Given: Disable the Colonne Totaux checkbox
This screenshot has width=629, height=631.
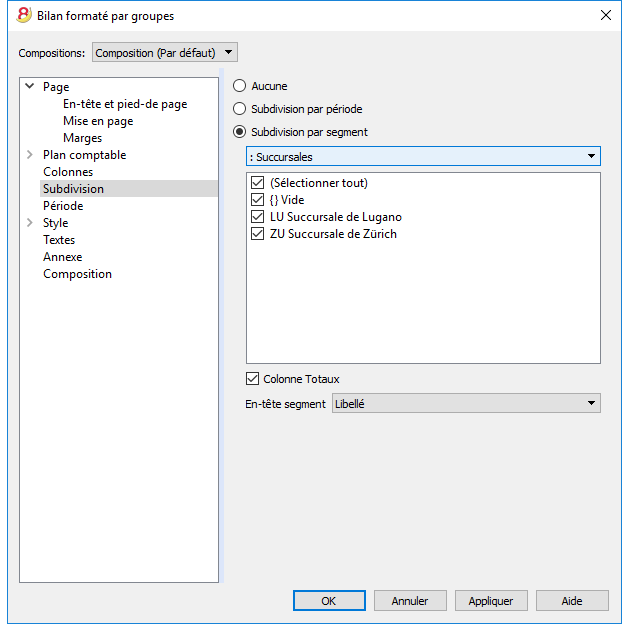Looking at the screenshot, I should tap(252, 379).
